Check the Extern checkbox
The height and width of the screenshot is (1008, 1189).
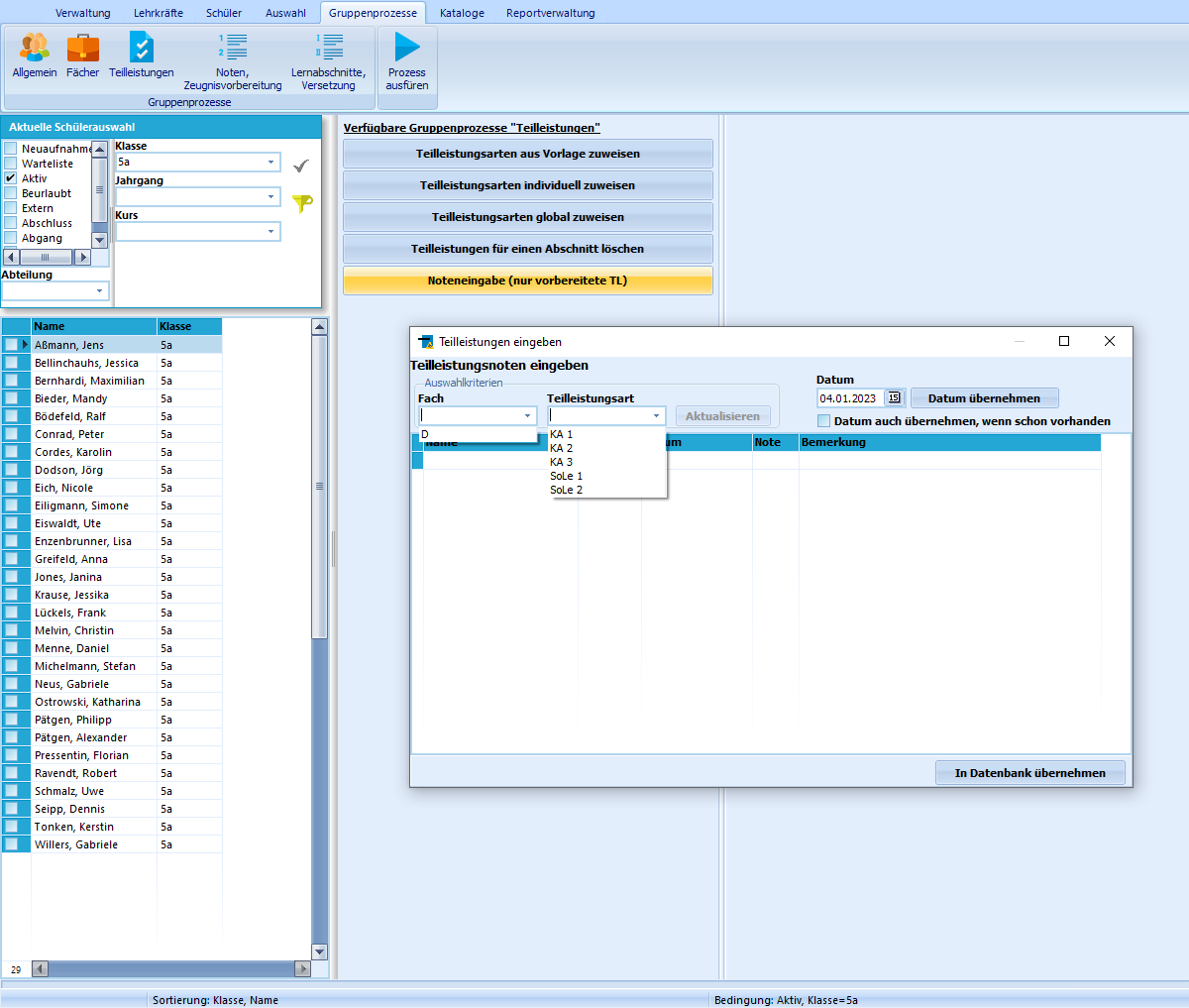coord(11,208)
